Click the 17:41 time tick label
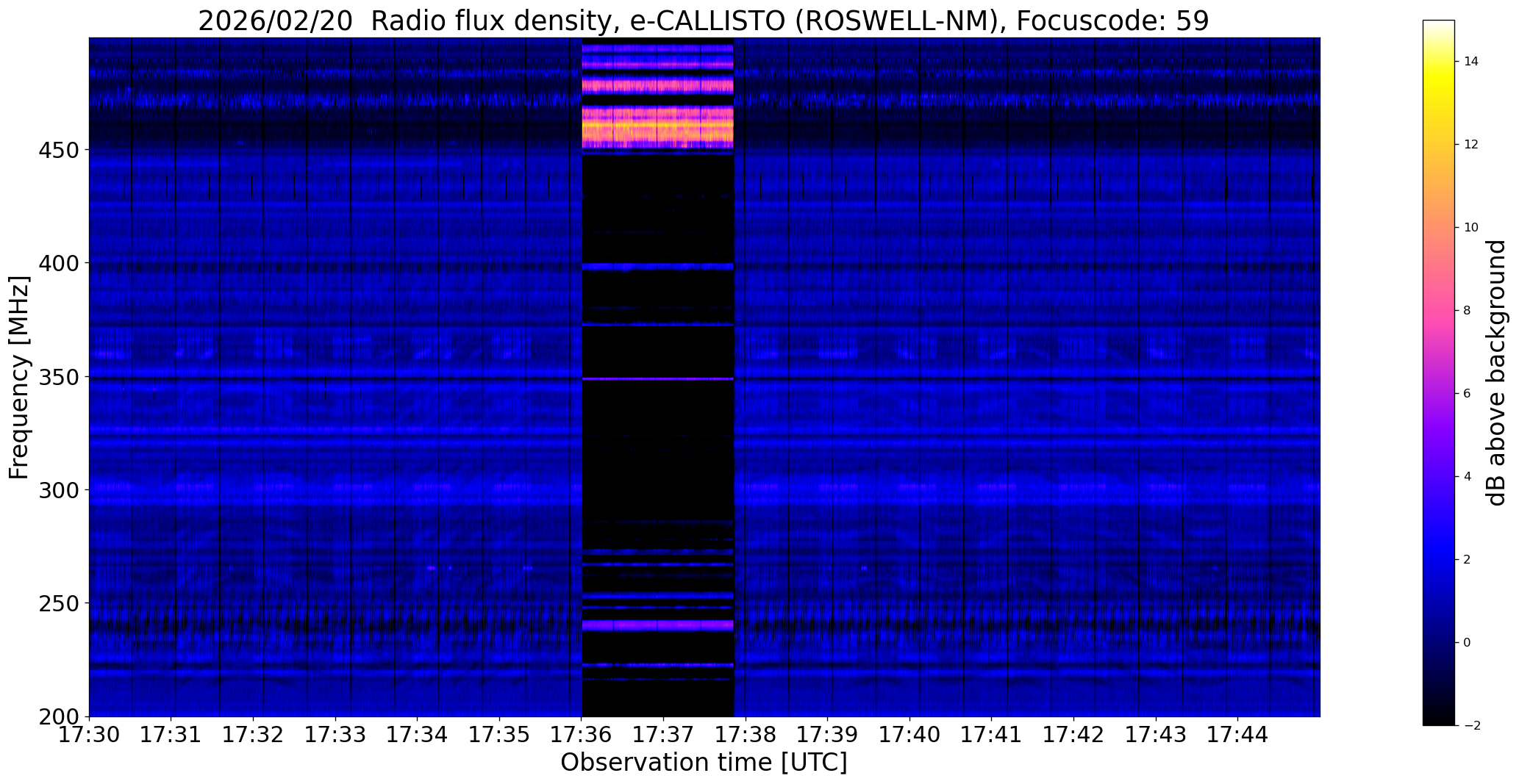 coord(992,735)
